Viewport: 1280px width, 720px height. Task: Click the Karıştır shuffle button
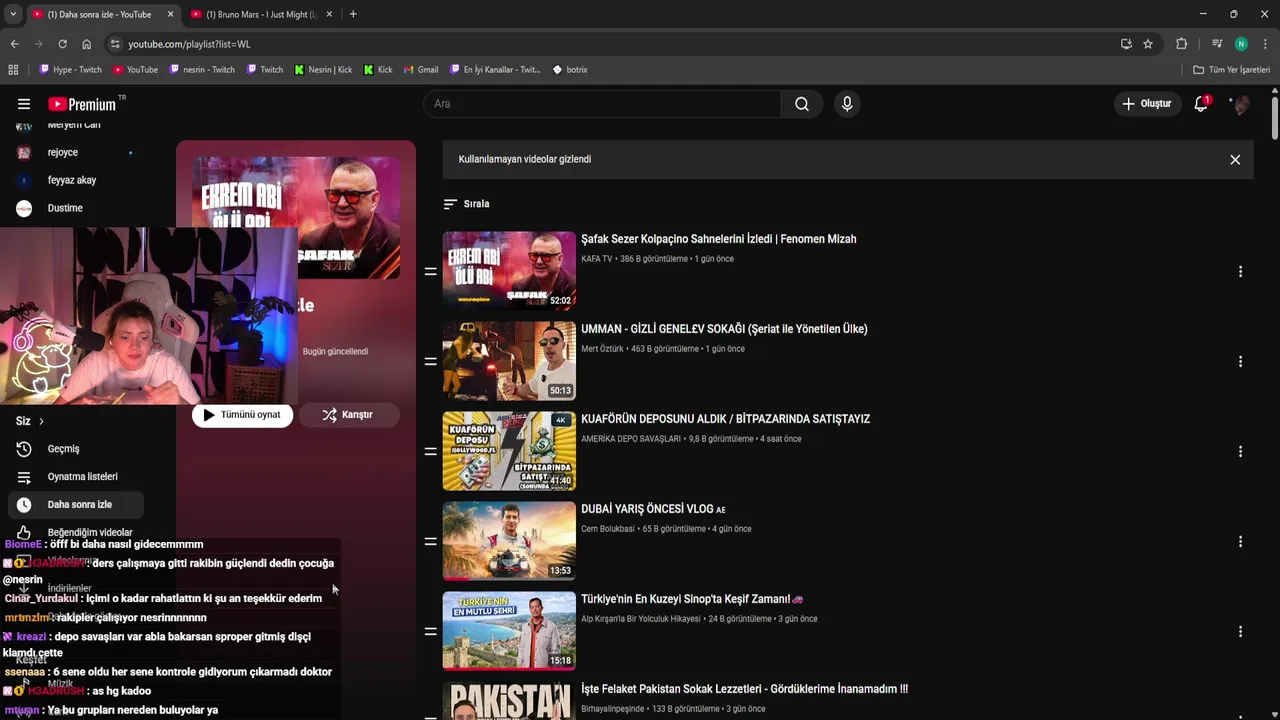348,415
